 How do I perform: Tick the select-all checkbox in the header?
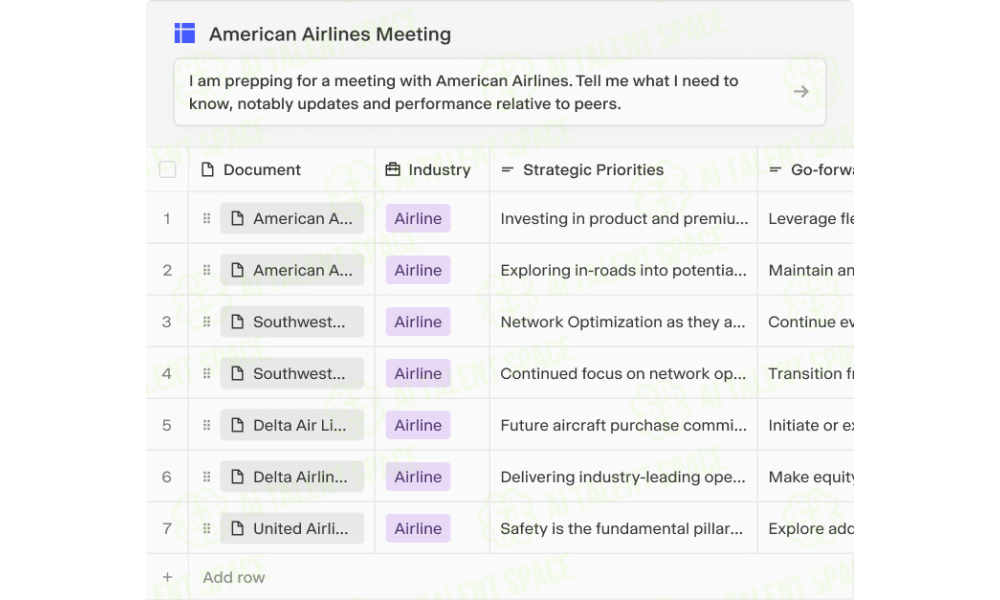point(168,170)
